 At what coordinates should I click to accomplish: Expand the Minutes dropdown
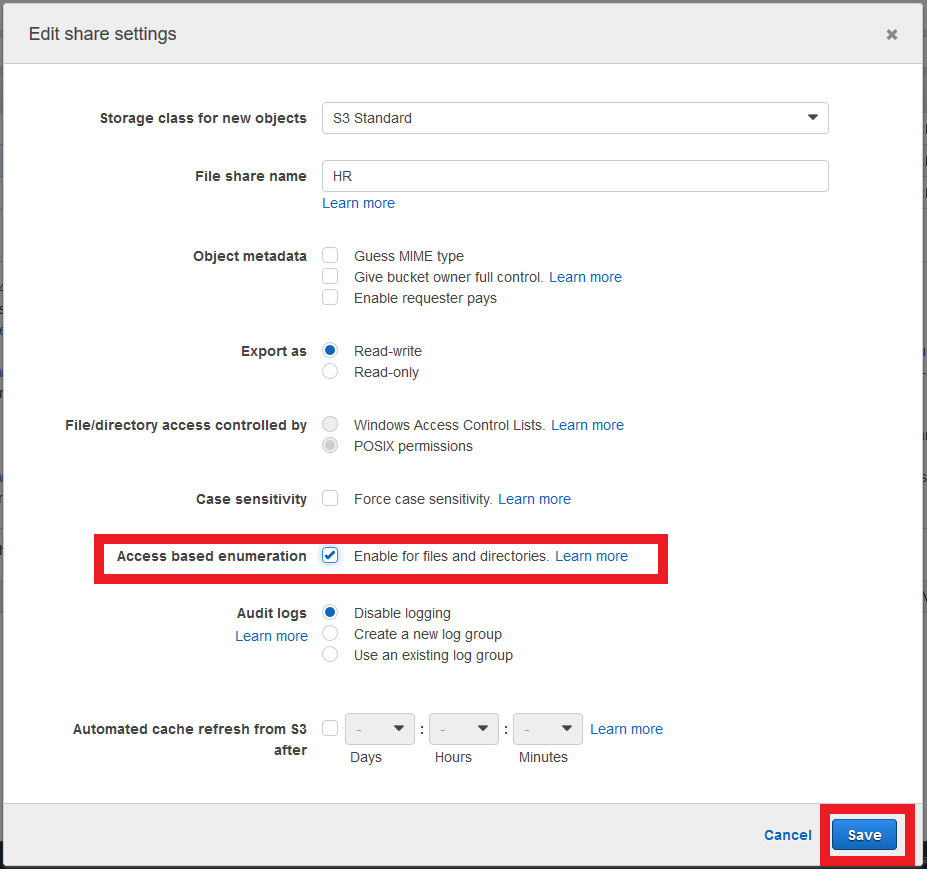coord(547,728)
